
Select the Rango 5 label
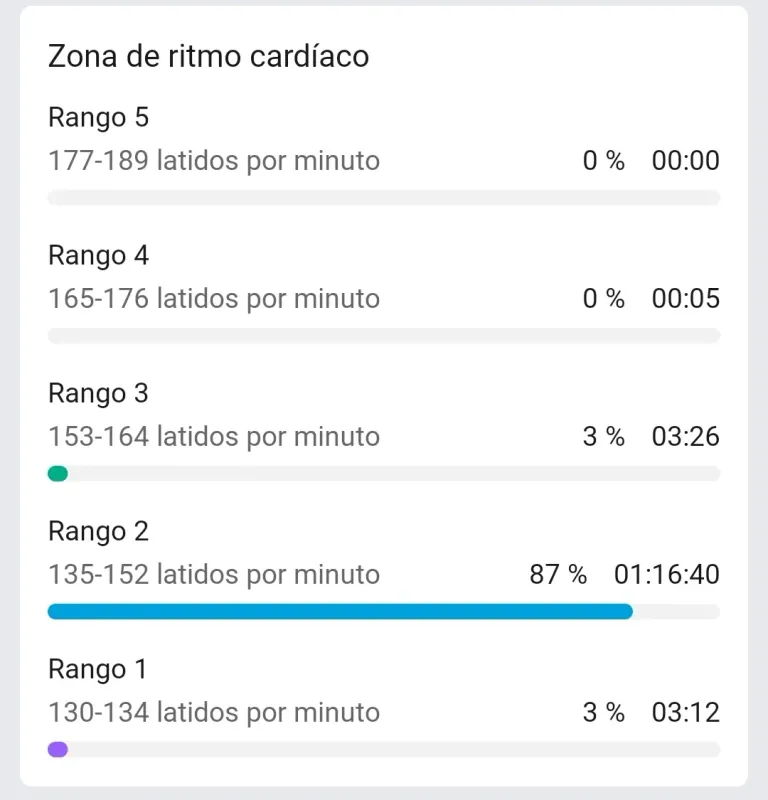pos(98,117)
